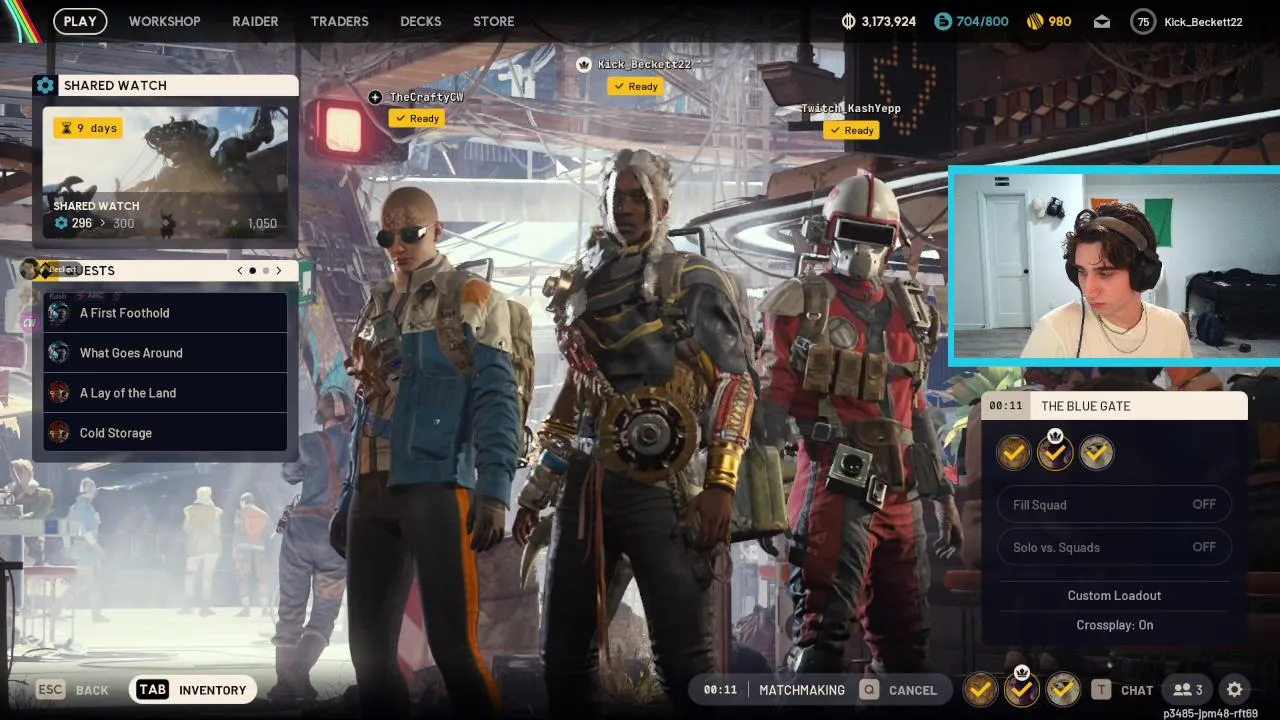Click crowned middle checkmark in Blue Gate panel

click(1055, 453)
